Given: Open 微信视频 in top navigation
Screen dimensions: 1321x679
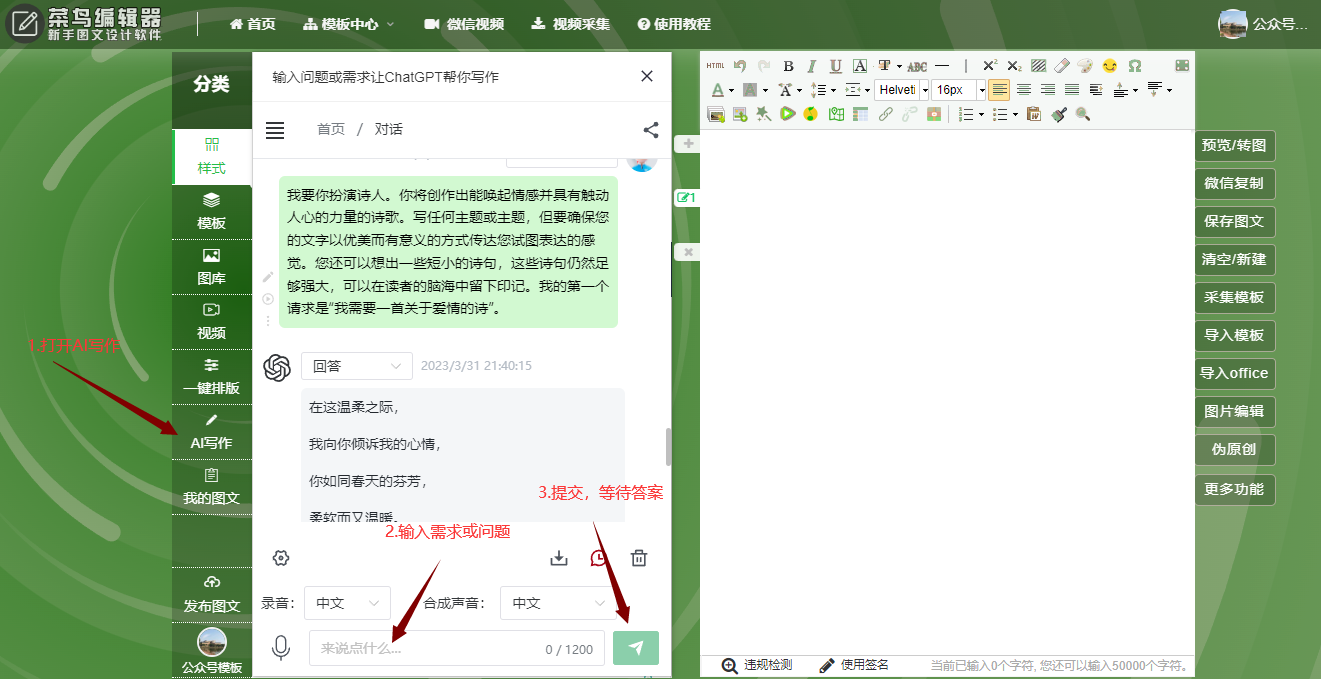Looking at the screenshot, I should tap(464, 24).
